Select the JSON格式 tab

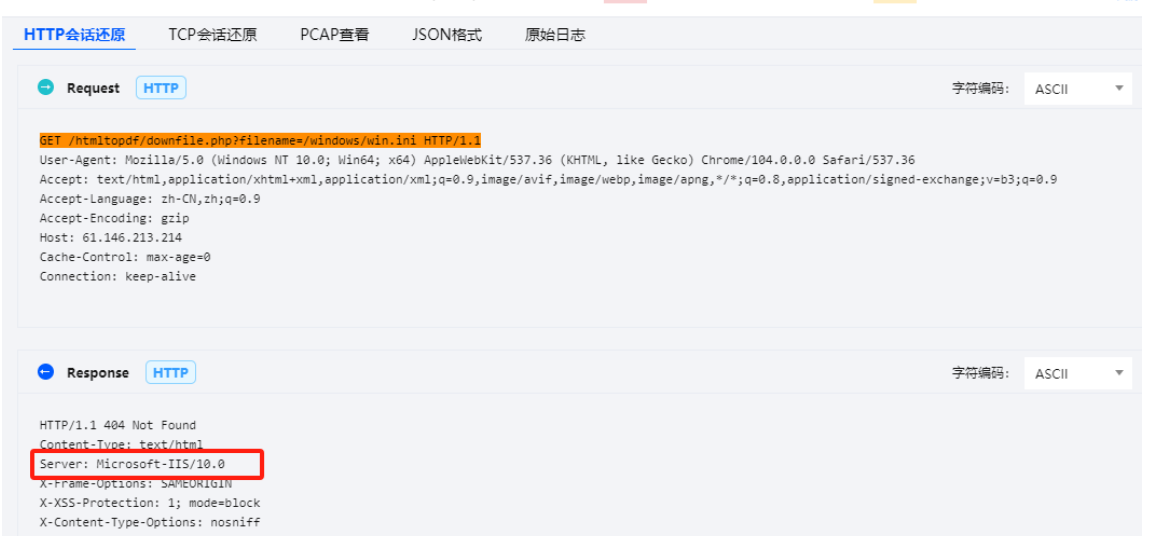coord(446,35)
